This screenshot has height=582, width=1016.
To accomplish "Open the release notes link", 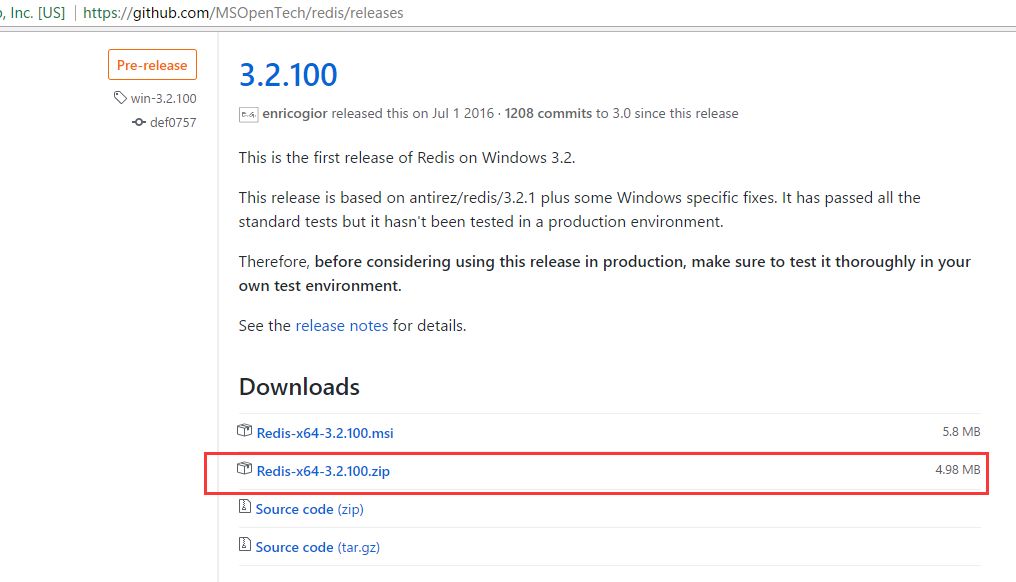I will pyautogui.click(x=341, y=325).
